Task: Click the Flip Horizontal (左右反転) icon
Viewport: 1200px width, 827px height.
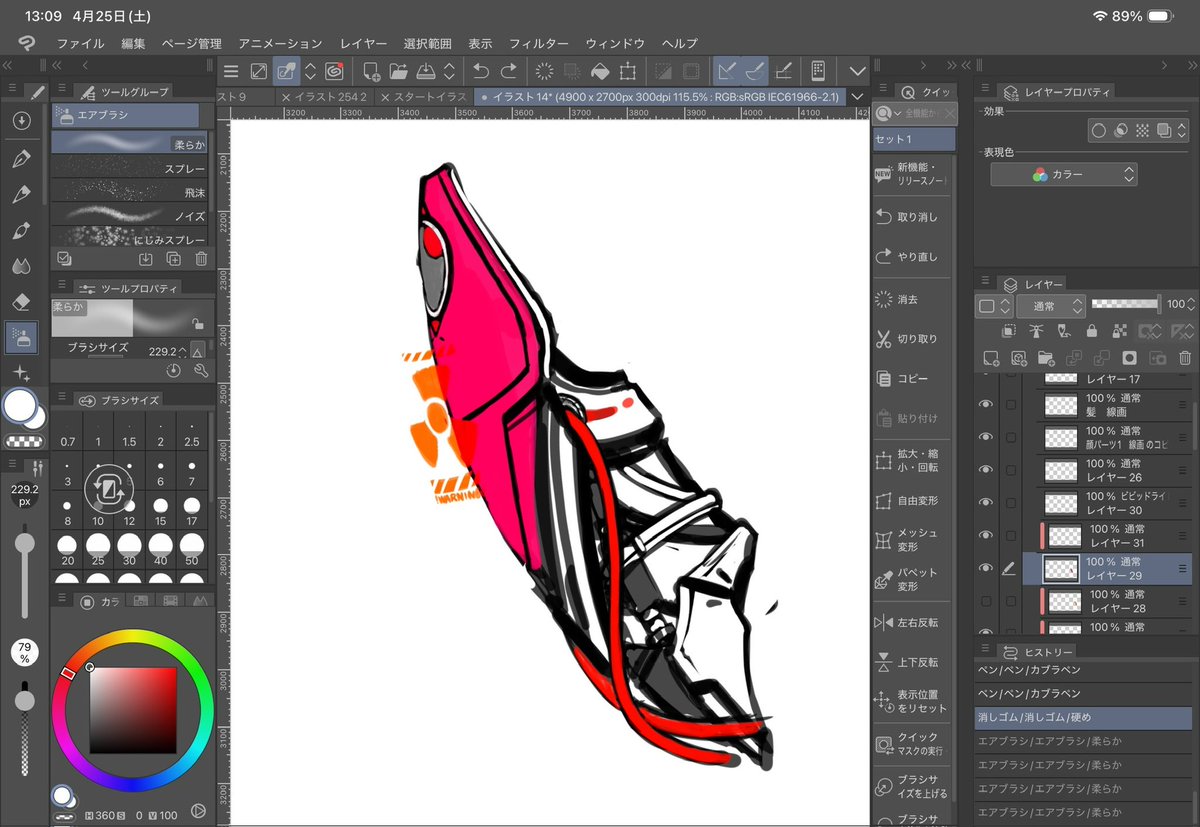Action: 883,622
